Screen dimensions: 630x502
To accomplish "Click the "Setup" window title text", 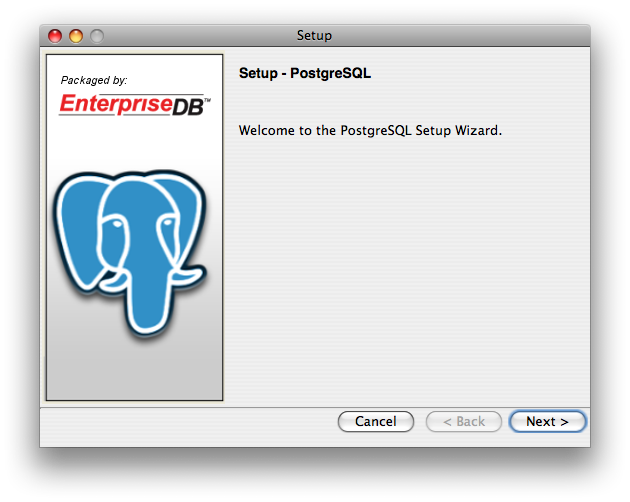I will (x=314, y=36).
